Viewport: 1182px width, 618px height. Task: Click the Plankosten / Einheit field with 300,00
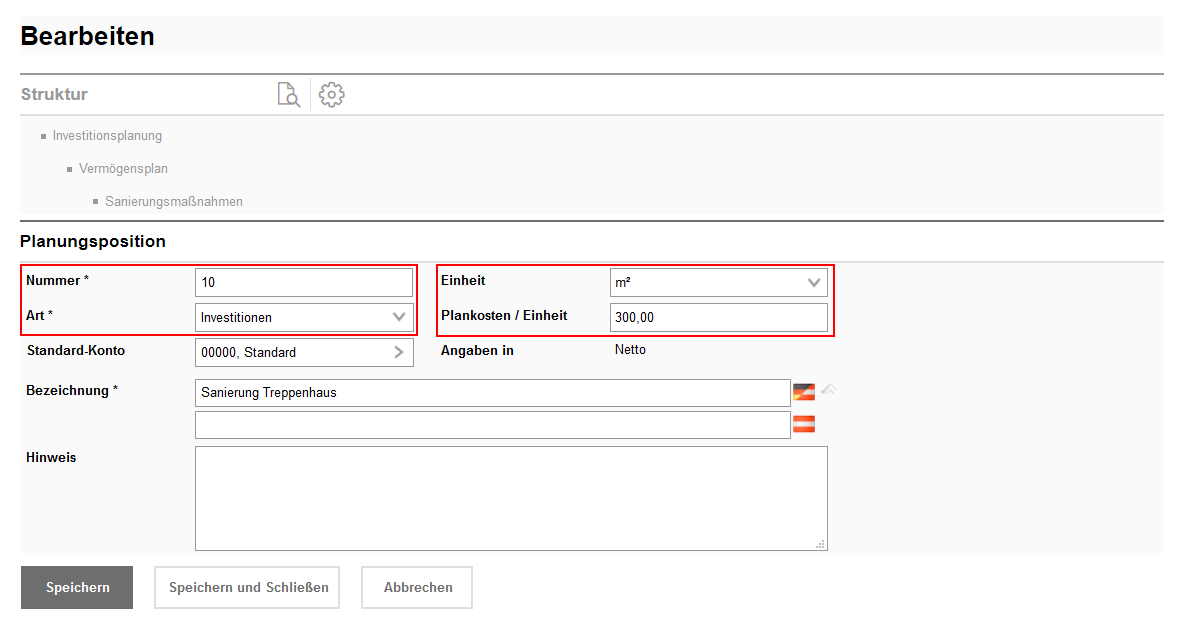pos(718,317)
